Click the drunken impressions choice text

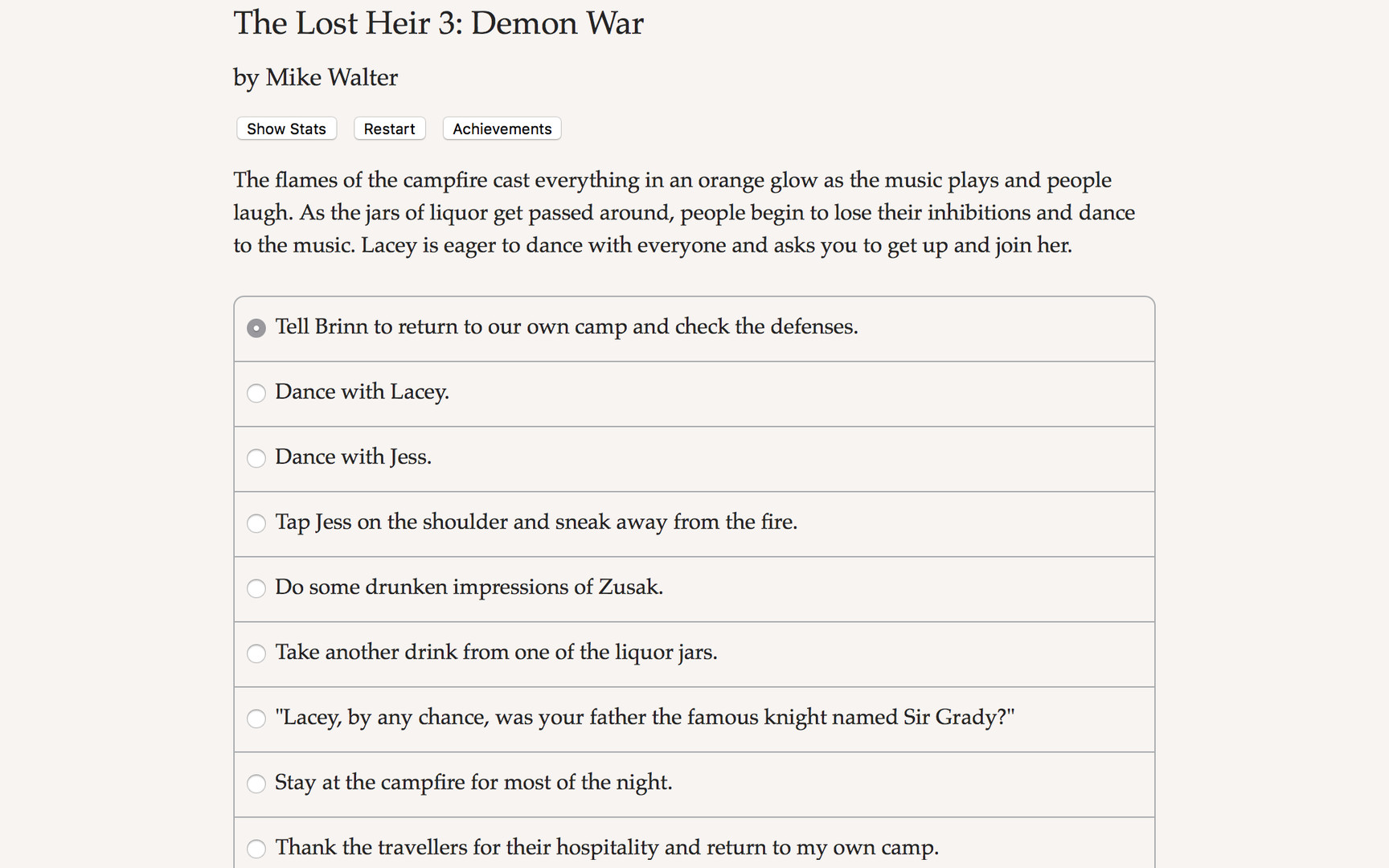[x=469, y=589]
